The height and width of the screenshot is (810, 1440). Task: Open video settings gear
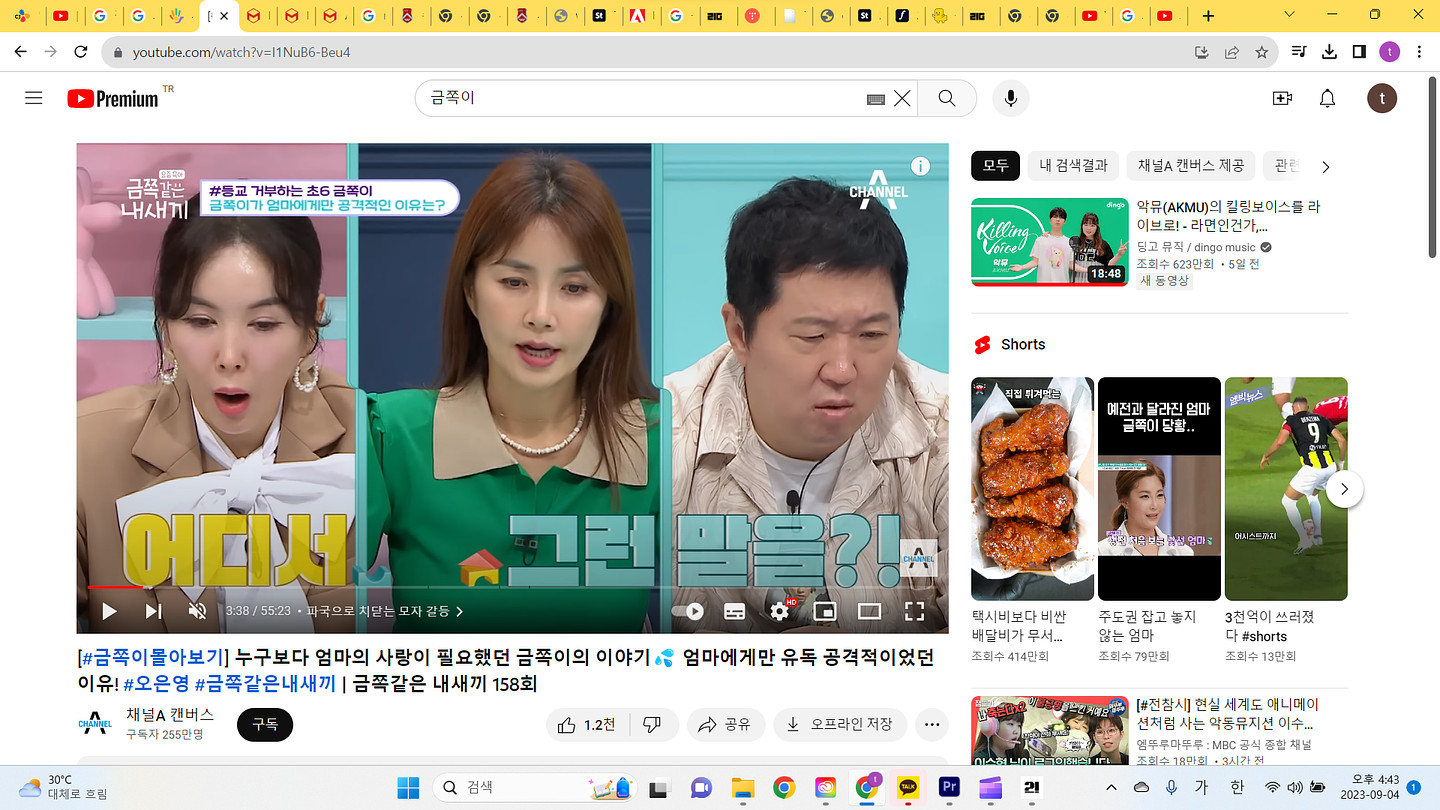coord(779,611)
